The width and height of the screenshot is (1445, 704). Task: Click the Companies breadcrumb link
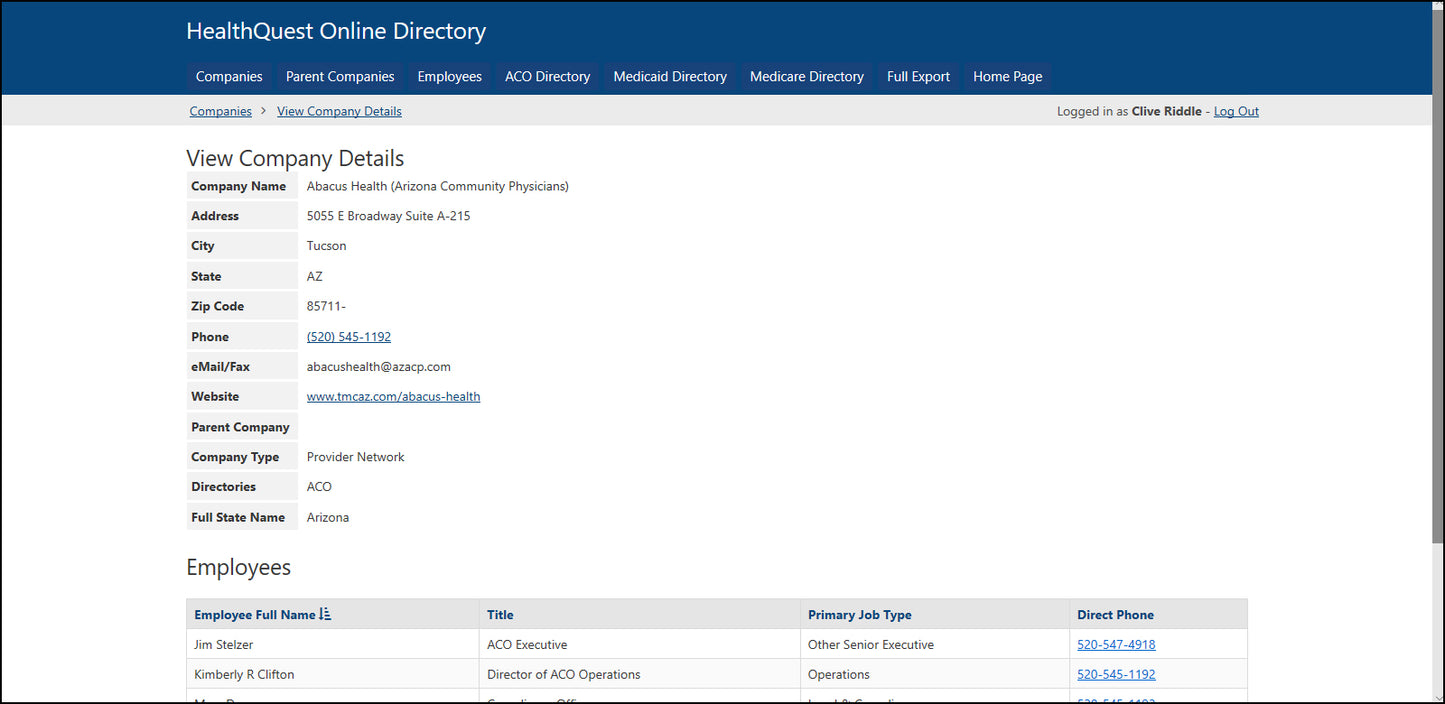[221, 112]
